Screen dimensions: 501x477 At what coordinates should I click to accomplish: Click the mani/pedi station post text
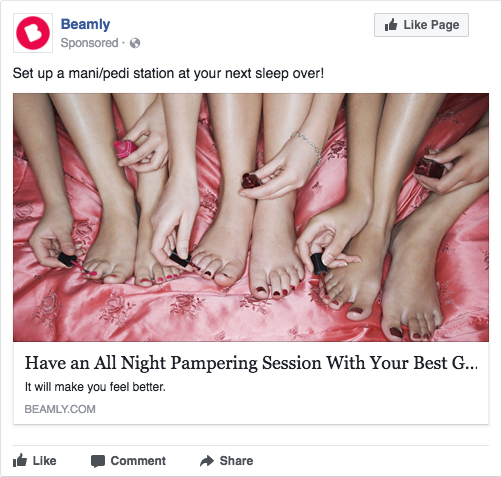click(168, 73)
